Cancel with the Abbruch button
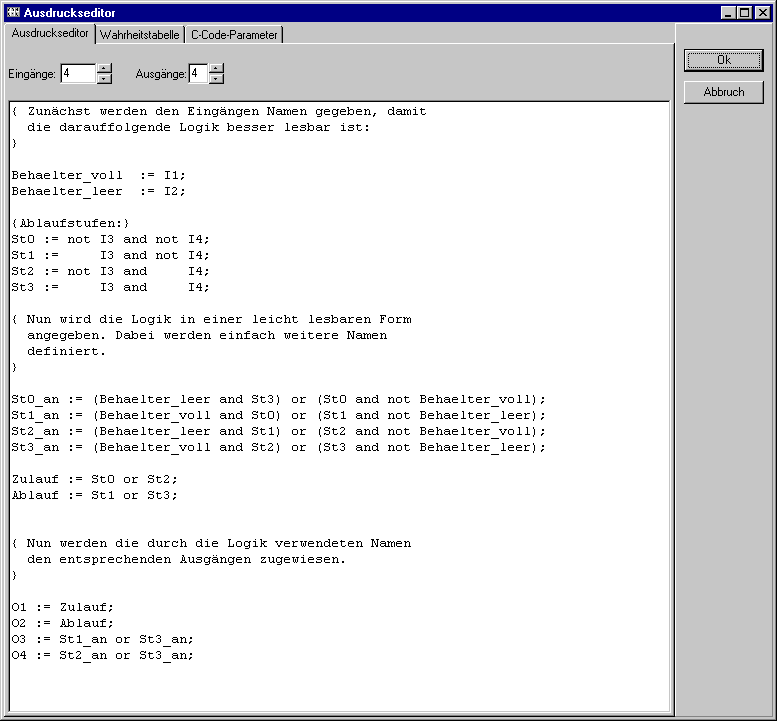The image size is (777, 721). click(x=723, y=92)
